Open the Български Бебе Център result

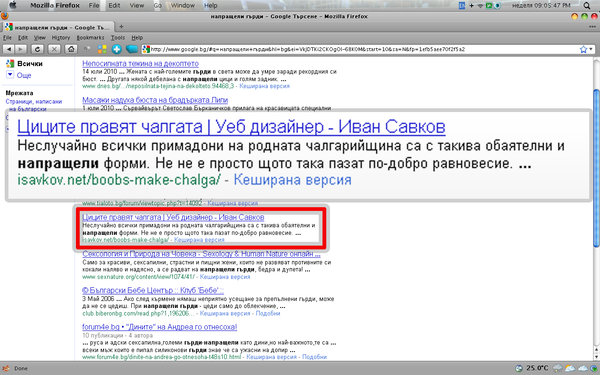click(x=153, y=290)
